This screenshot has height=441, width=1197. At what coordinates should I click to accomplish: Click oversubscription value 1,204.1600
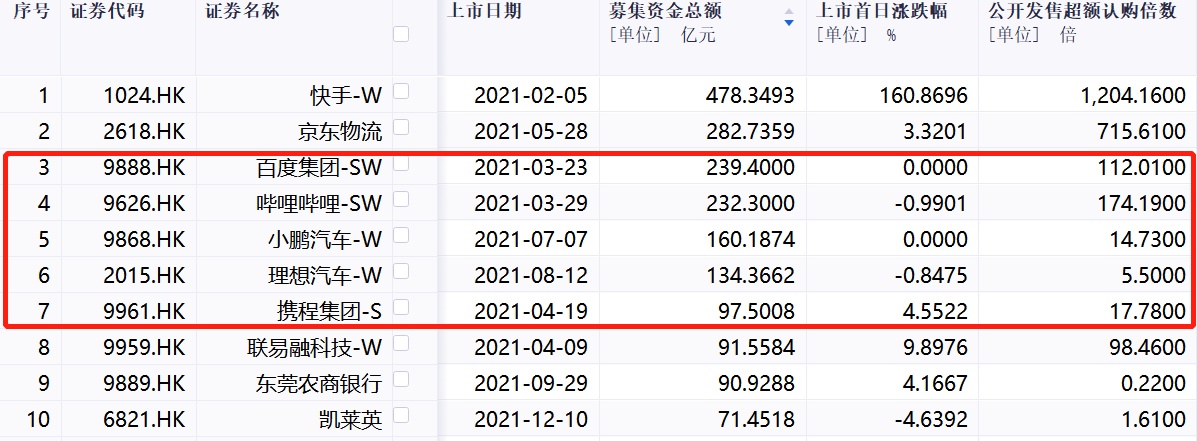(1135, 96)
